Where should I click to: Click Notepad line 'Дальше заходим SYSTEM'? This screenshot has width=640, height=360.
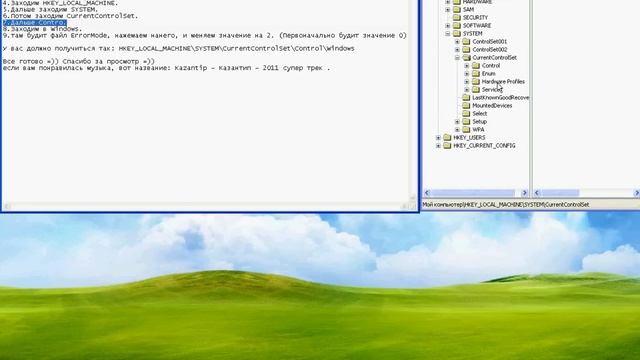pyautogui.click(x=50, y=9)
